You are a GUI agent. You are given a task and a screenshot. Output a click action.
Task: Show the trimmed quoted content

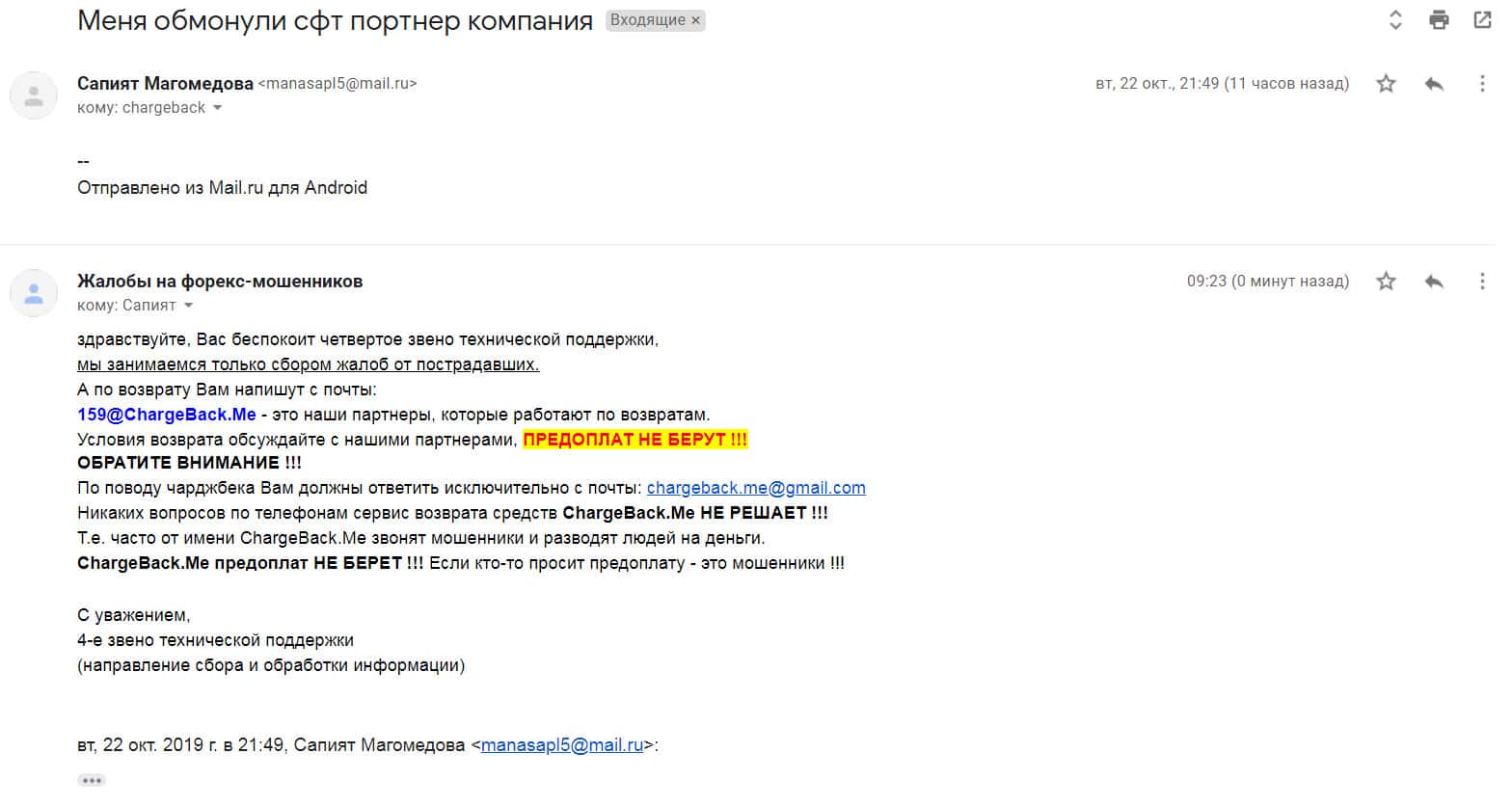(x=92, y=780)
